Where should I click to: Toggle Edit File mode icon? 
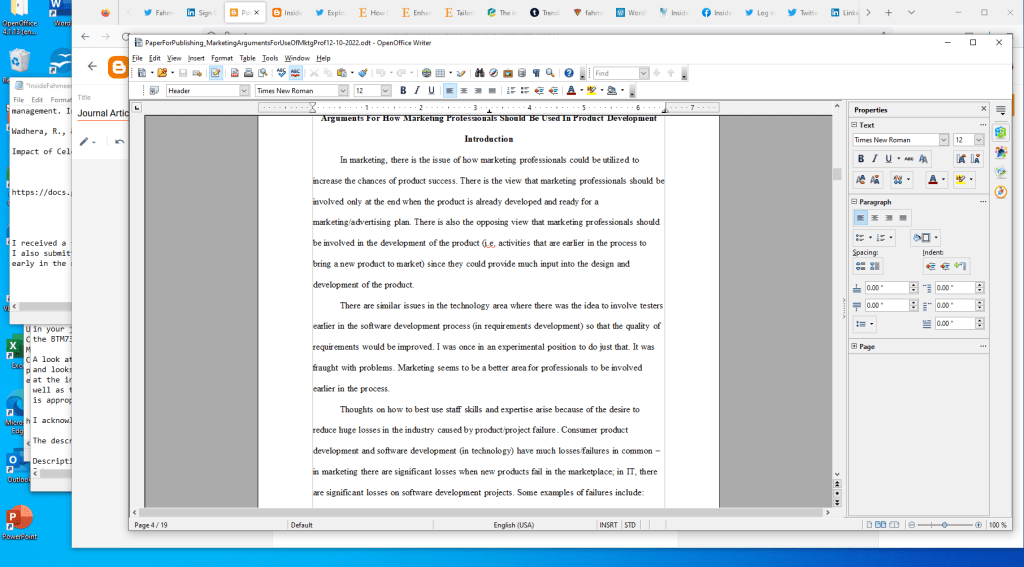tap(216, 73)
